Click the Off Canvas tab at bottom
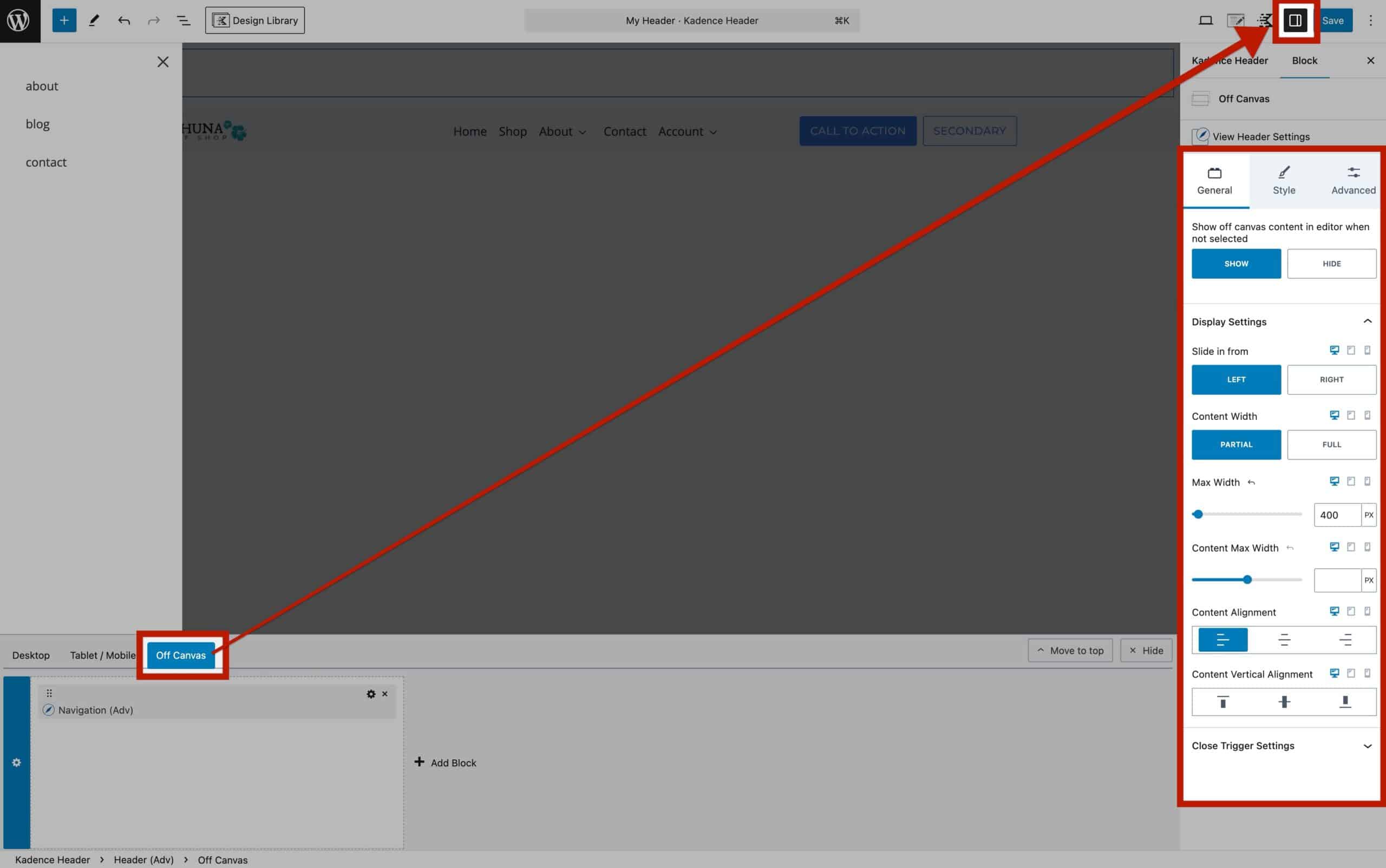This screenshot has height=868, width=1386. coord(181,655)
